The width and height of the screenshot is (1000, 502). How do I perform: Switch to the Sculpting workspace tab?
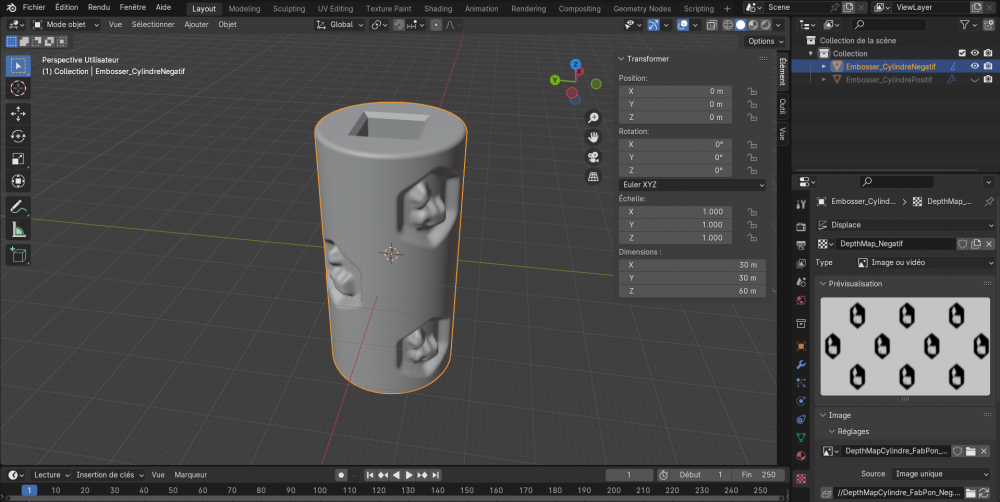tap(288, 8)
